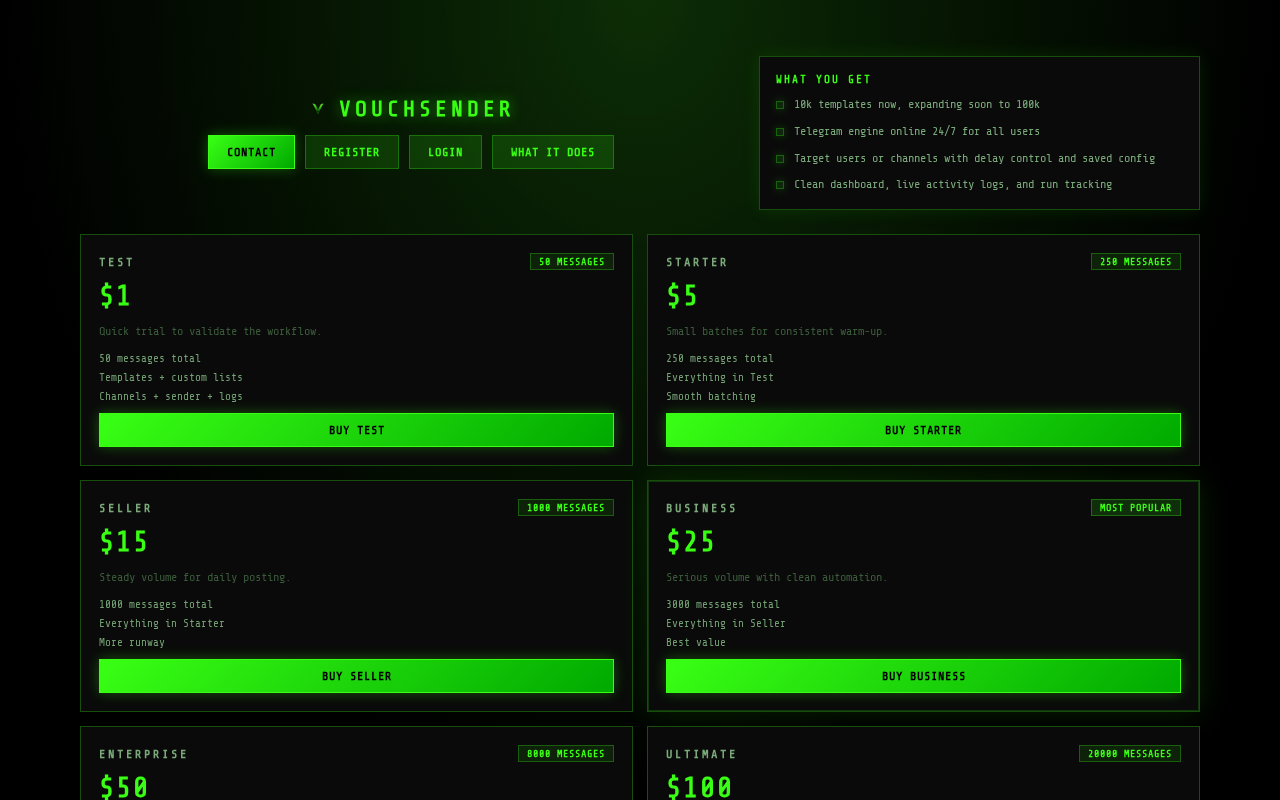Screen dimensions: 1280x800
Task: Click '1000 messages total' feature line
Action: pyautogui.click(x=156, y=605)
